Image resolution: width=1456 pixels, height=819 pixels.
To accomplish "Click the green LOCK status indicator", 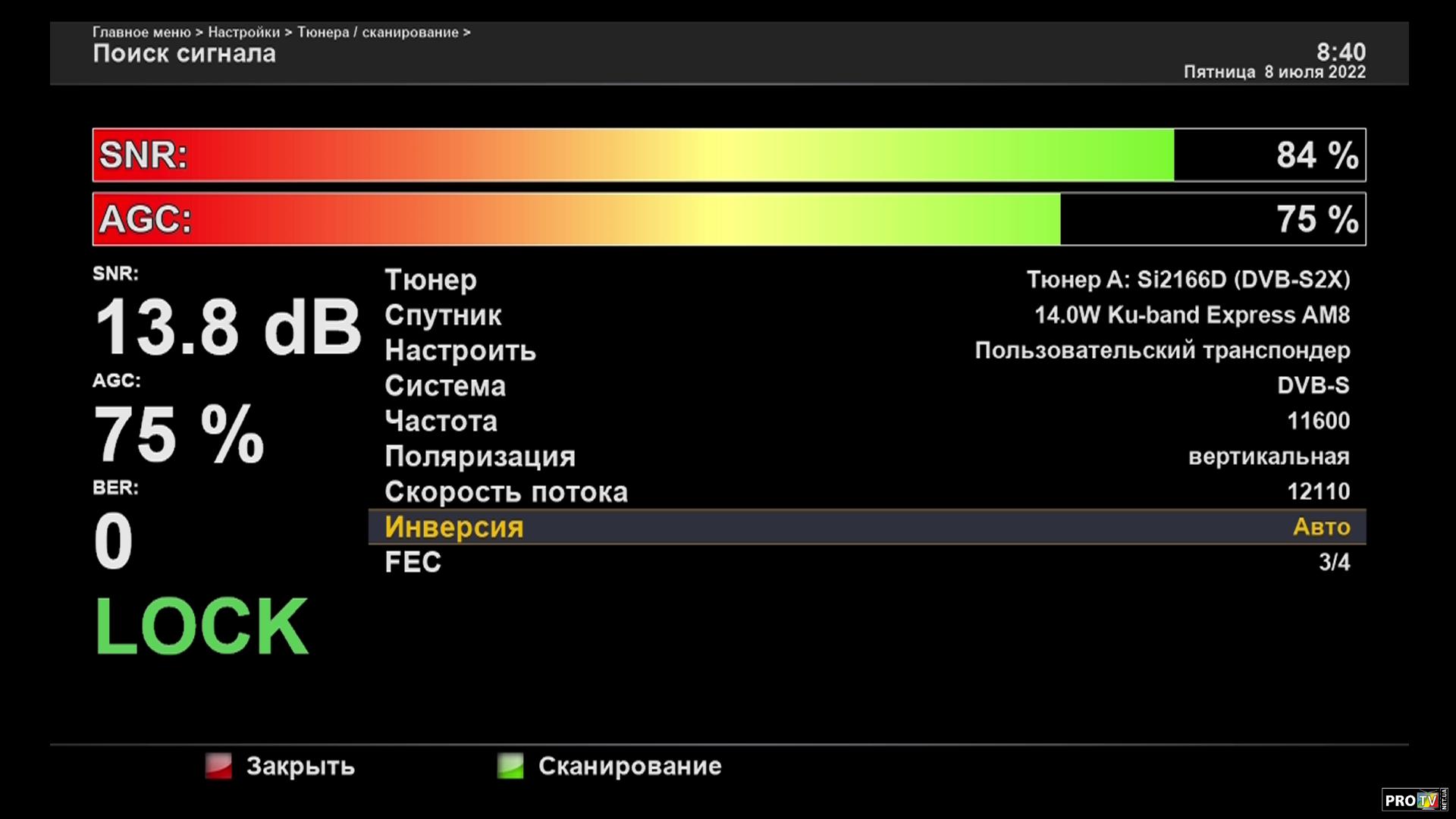I will (x=202, y=626).
